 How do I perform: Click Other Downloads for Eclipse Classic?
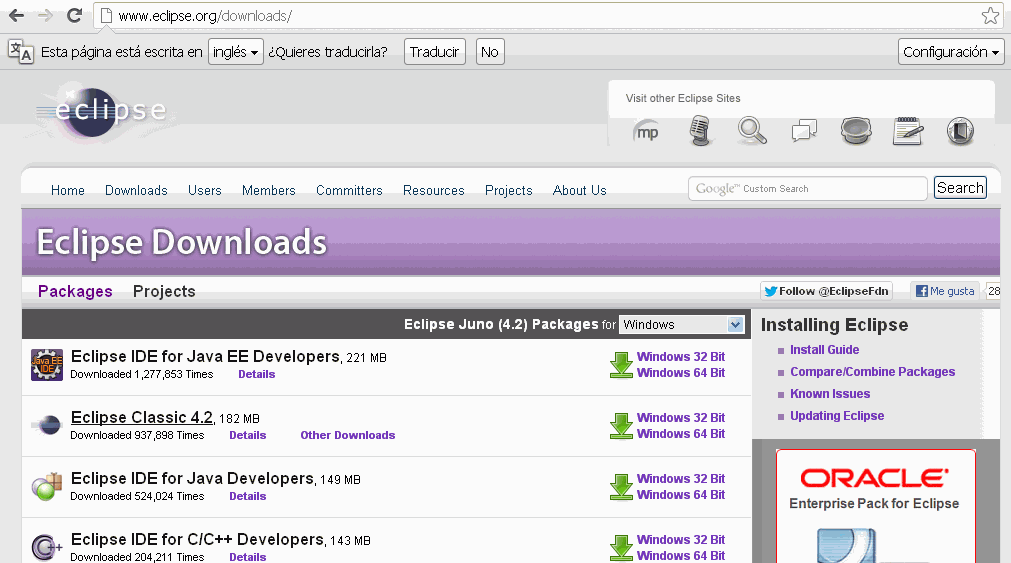click(348, 435)
